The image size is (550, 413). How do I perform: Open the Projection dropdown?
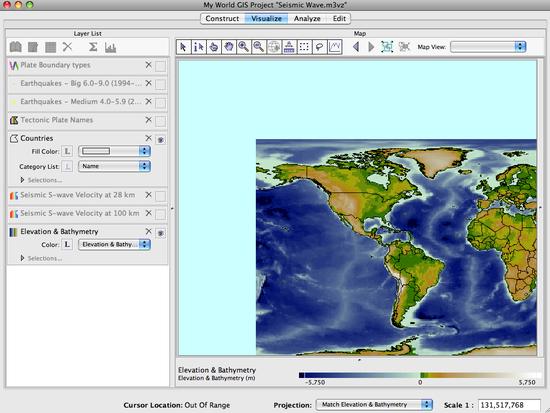click(x=374, y=405)
